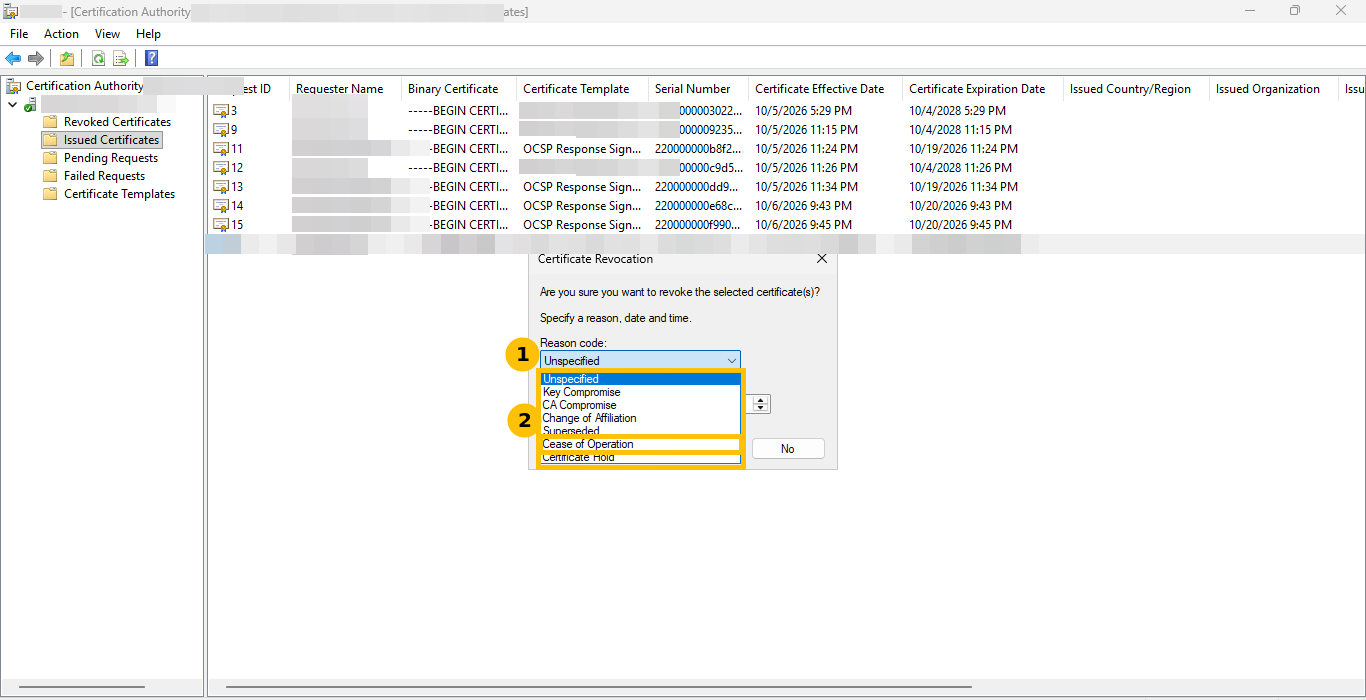Click the Certification Authority root icon
The image size is (1366, 700).
point(14,86)
